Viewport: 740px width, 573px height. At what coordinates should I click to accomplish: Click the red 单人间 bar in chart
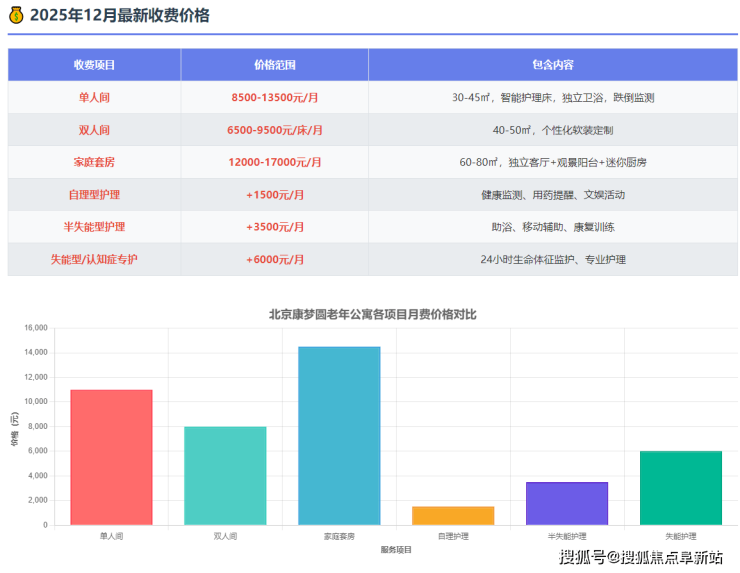pyautogui.click(x=111, y=457)
